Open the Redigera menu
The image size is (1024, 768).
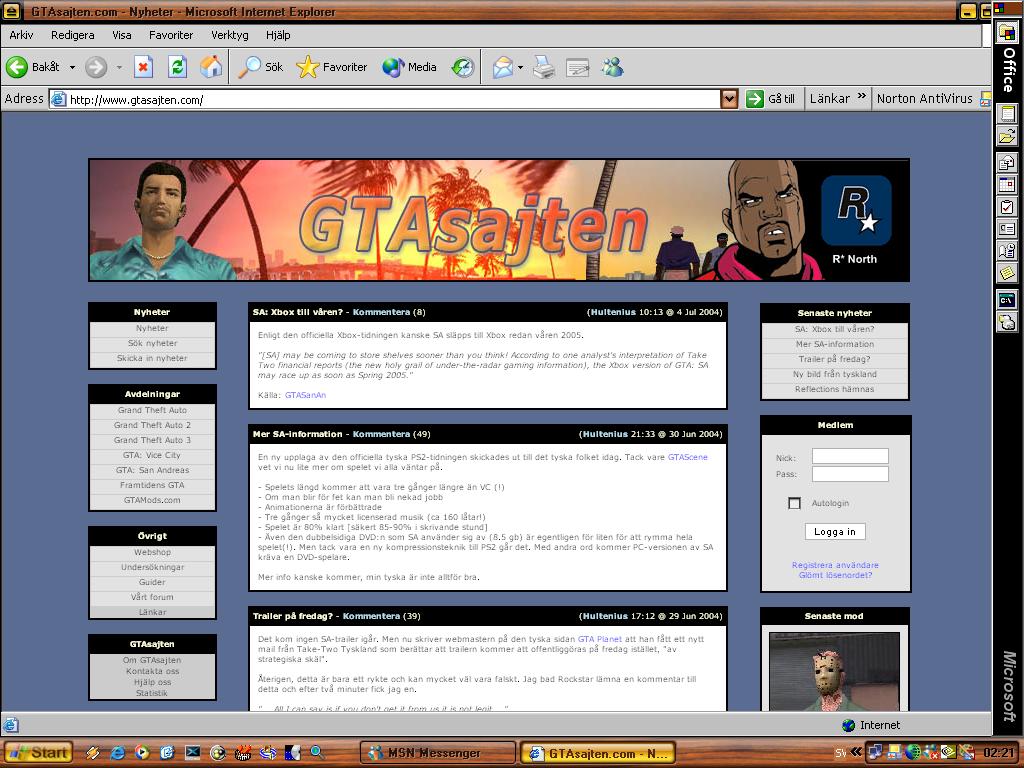point(72,35)
